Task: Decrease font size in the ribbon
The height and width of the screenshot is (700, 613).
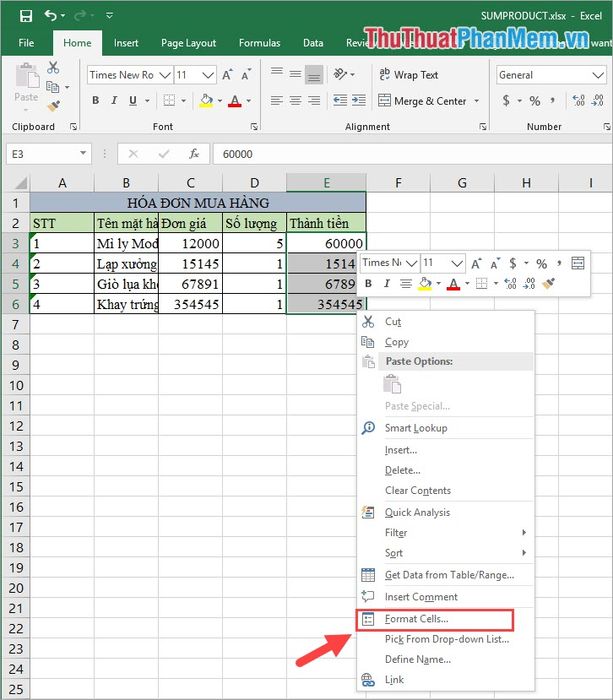Action: [246, 75]
